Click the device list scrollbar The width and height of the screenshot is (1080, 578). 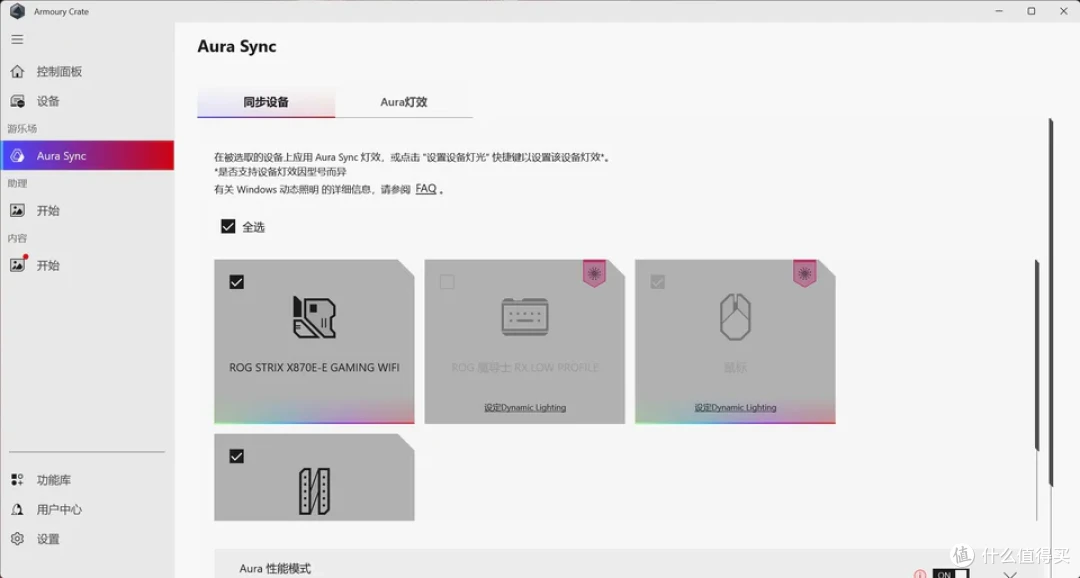(x=1037, y=355)
